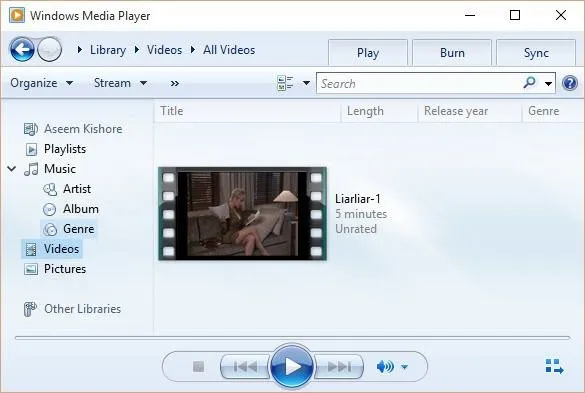Select the Liarliar-1 video thumbnail
This screenshot has width=585, height=393.
(243, 213)
